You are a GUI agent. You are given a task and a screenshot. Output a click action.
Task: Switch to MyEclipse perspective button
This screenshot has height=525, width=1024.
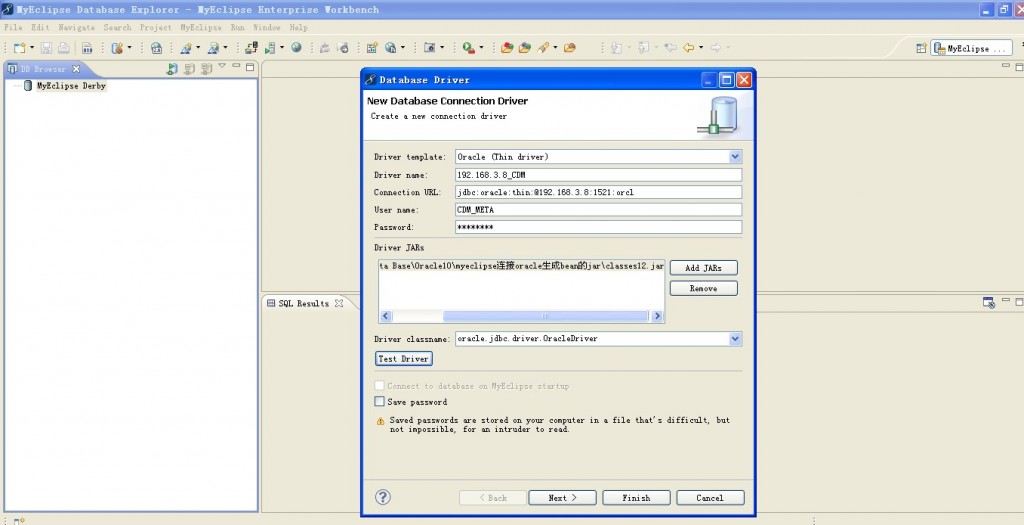(971, 48)
